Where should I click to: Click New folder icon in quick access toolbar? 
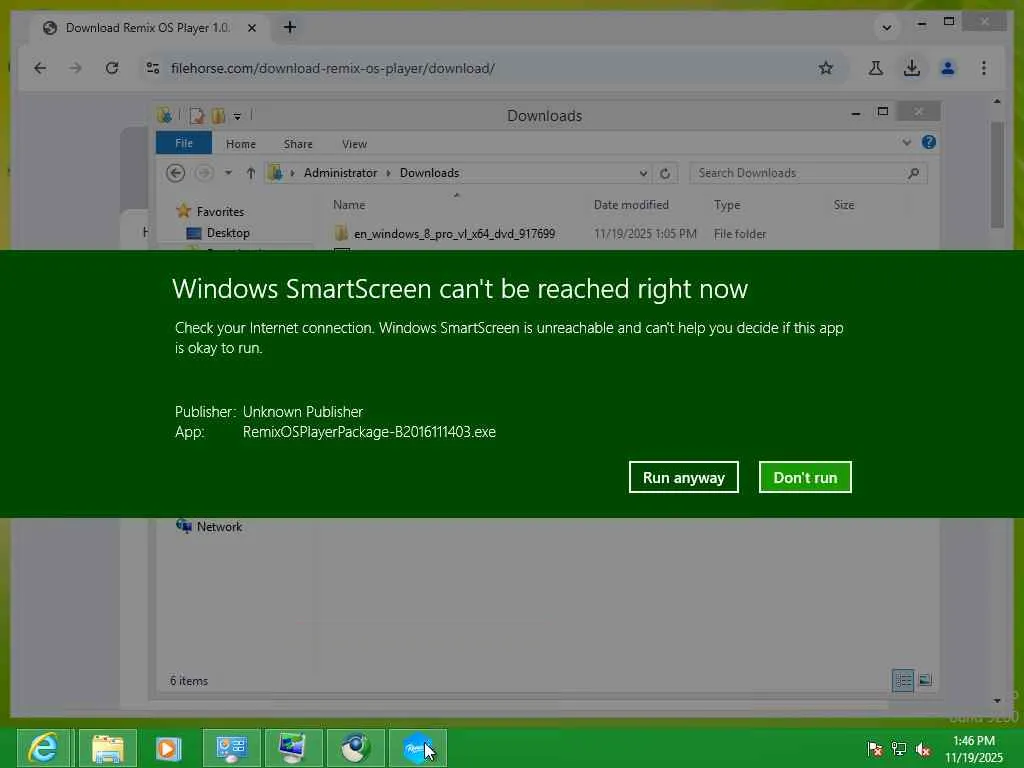tap(217, 116)
